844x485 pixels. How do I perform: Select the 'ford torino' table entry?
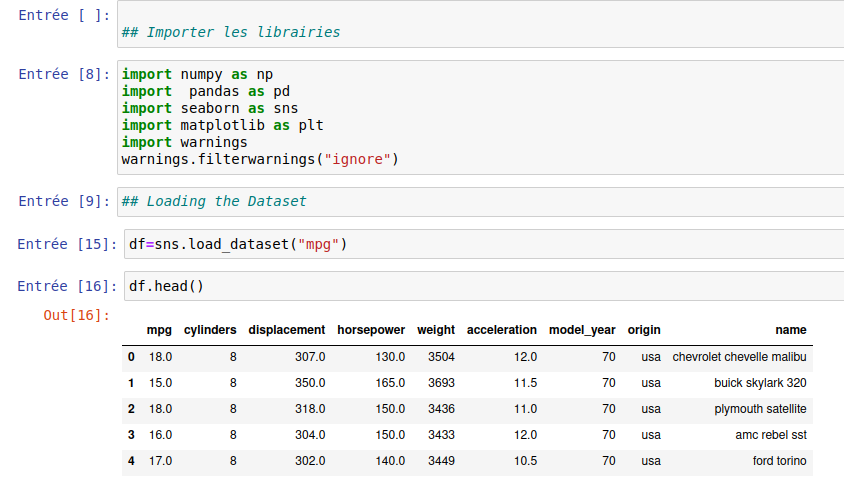pos(779,461)
